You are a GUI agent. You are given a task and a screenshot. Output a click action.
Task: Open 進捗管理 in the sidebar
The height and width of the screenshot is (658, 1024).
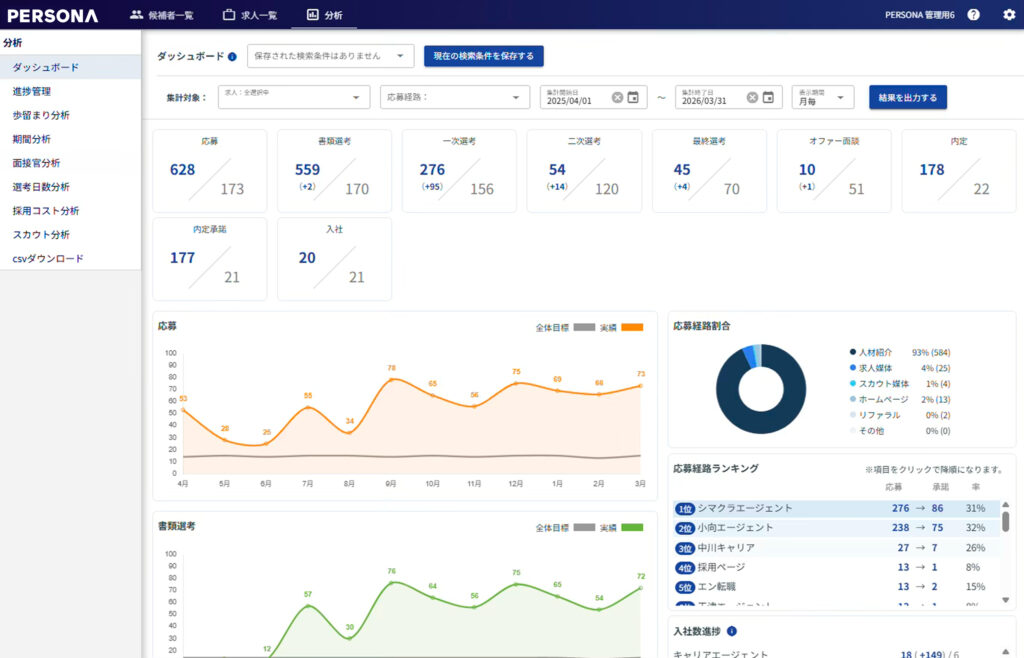70,91
